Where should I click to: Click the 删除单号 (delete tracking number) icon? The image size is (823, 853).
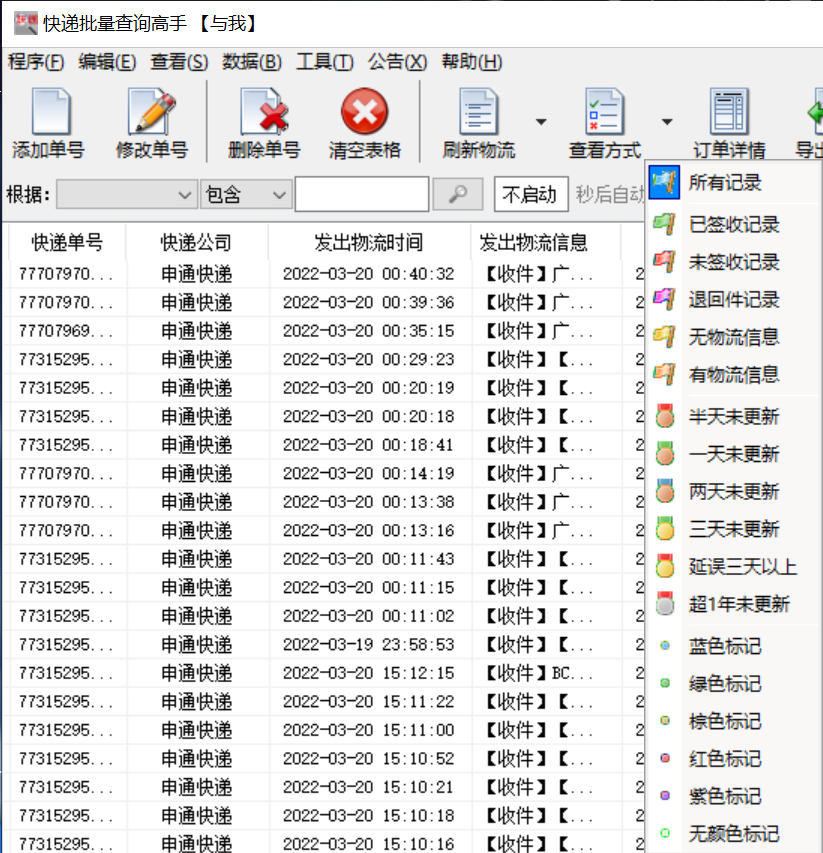pyautogui.click(x=264, y=112)
